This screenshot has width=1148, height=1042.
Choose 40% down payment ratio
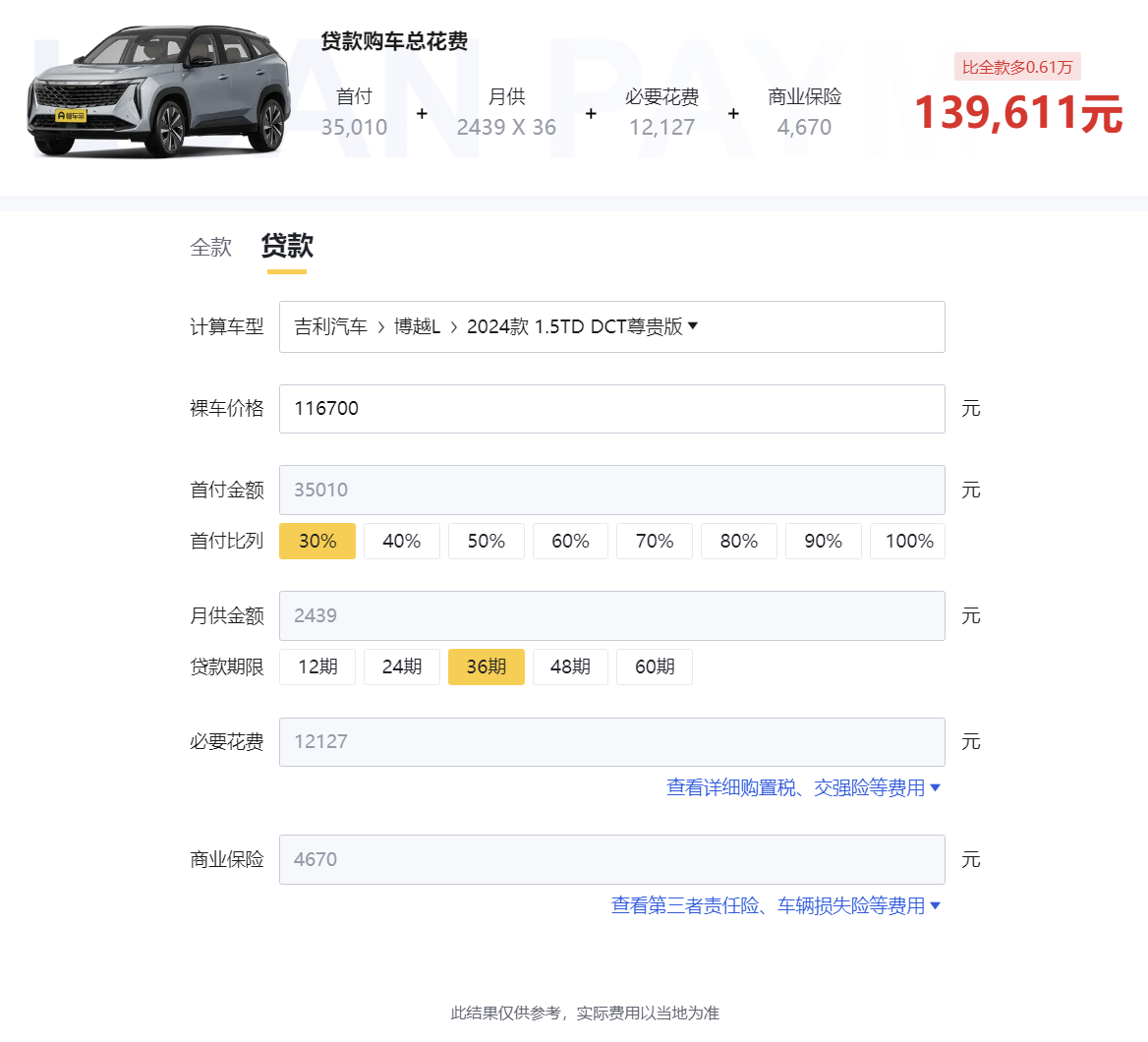401,542
